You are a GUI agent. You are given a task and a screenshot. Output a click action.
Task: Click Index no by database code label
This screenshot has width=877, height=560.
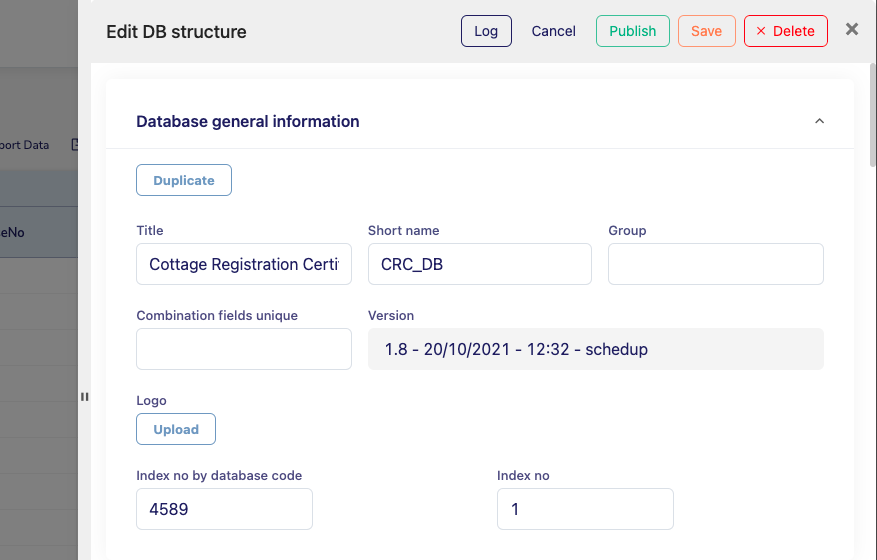[x=219, y=476]
